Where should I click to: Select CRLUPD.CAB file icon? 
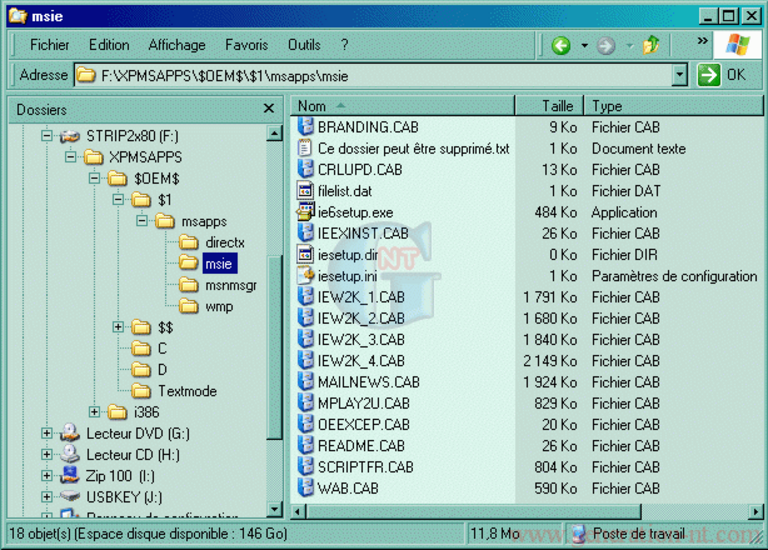click(306, 169)
